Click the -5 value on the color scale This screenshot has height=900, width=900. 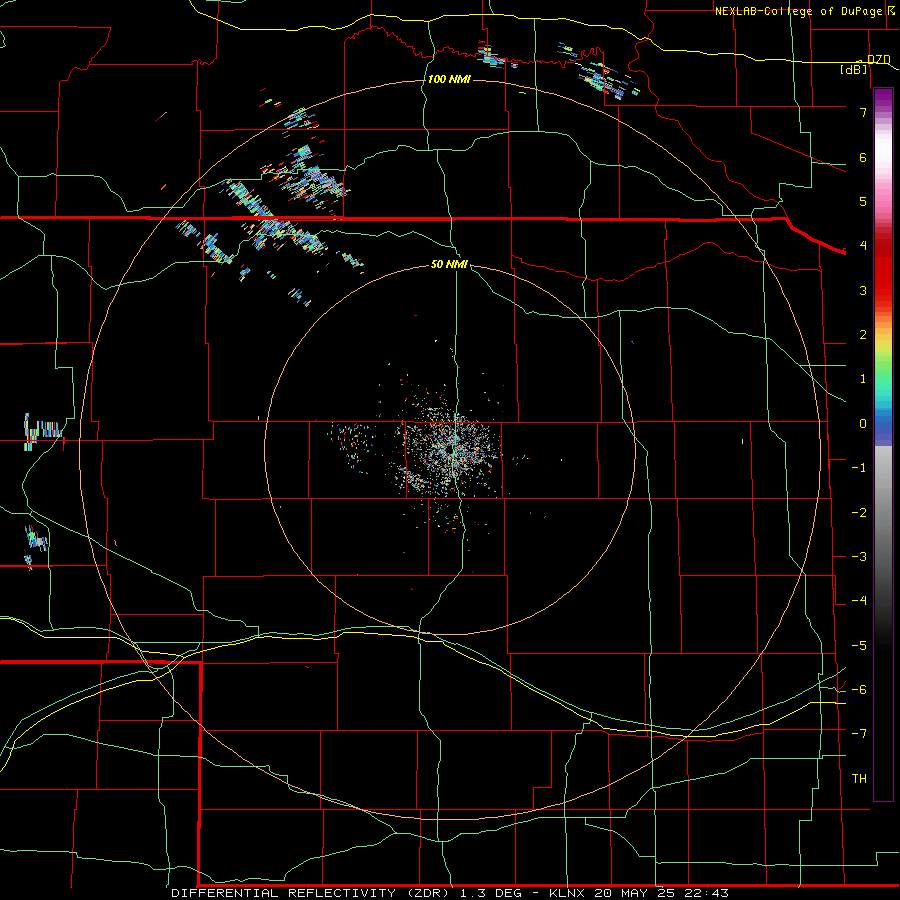(859, 646)
